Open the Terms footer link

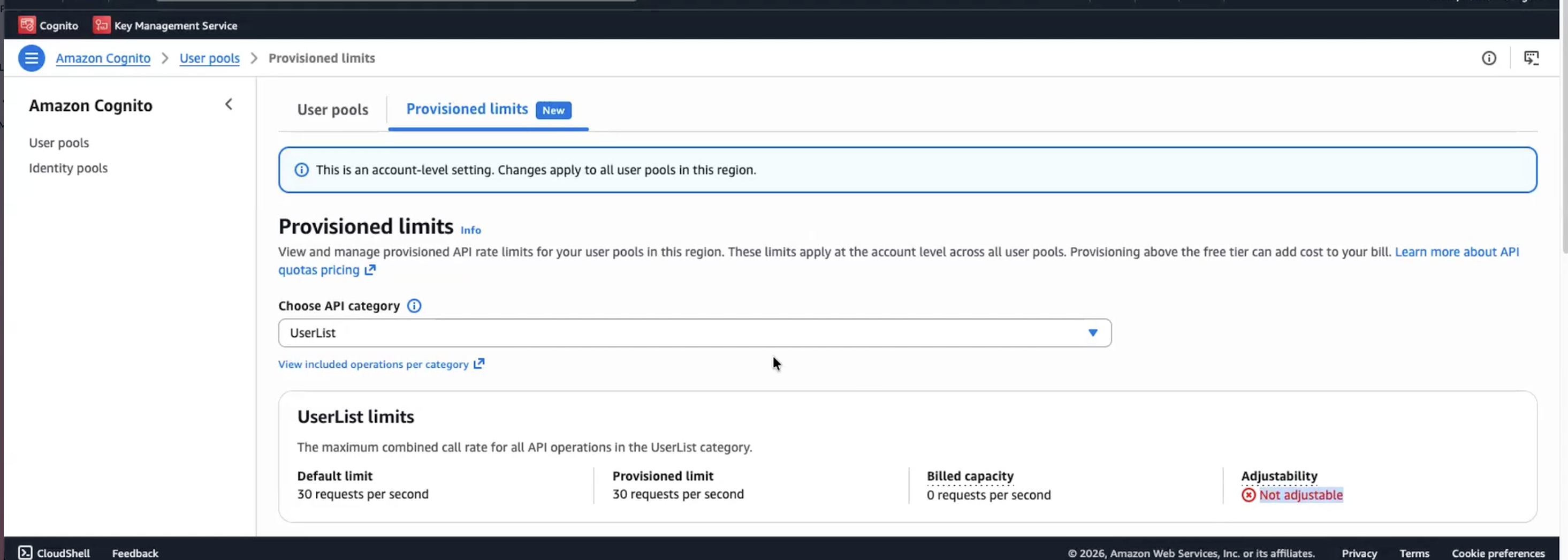(x=1413, y=553)
